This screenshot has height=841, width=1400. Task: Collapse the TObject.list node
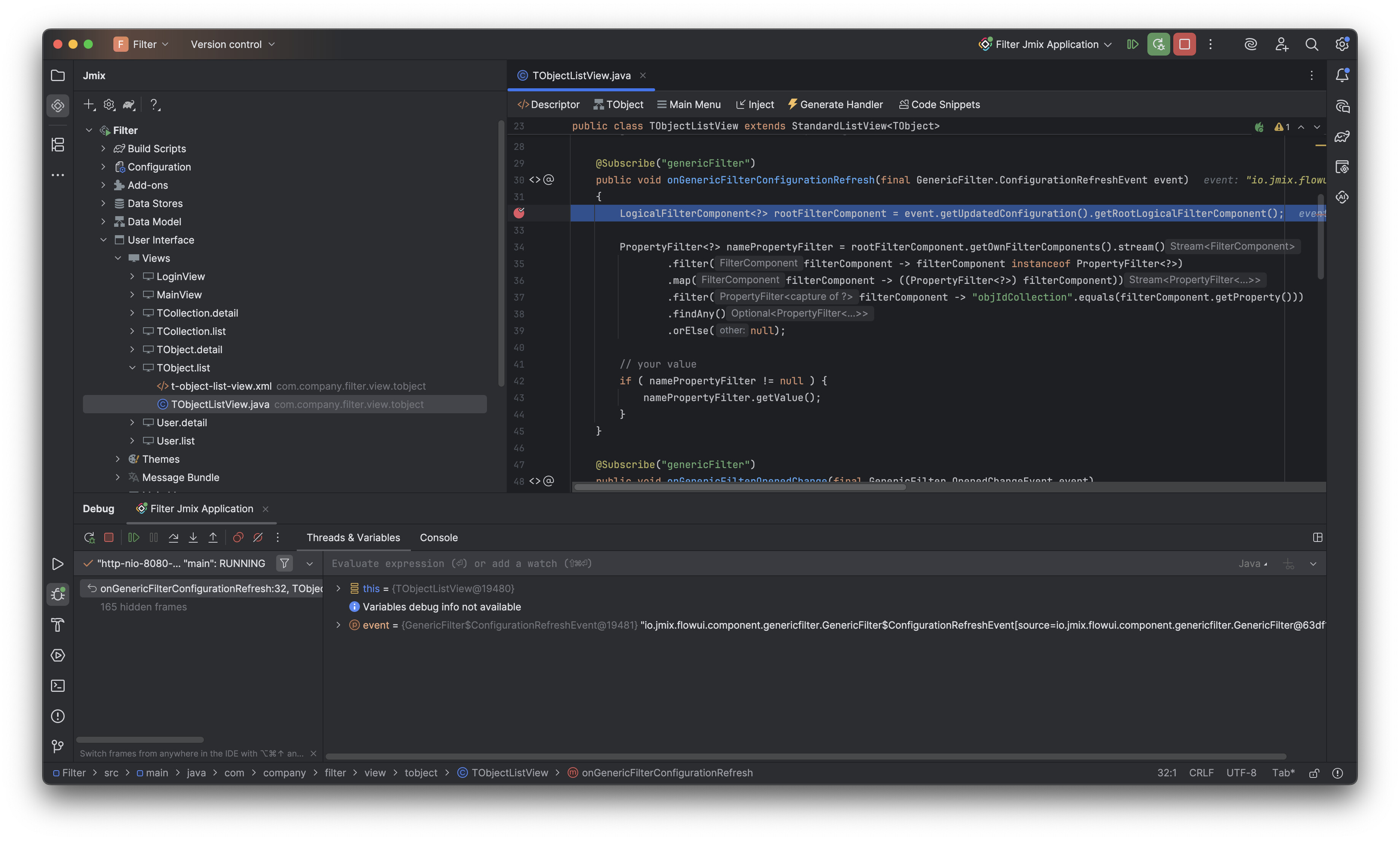132,368
